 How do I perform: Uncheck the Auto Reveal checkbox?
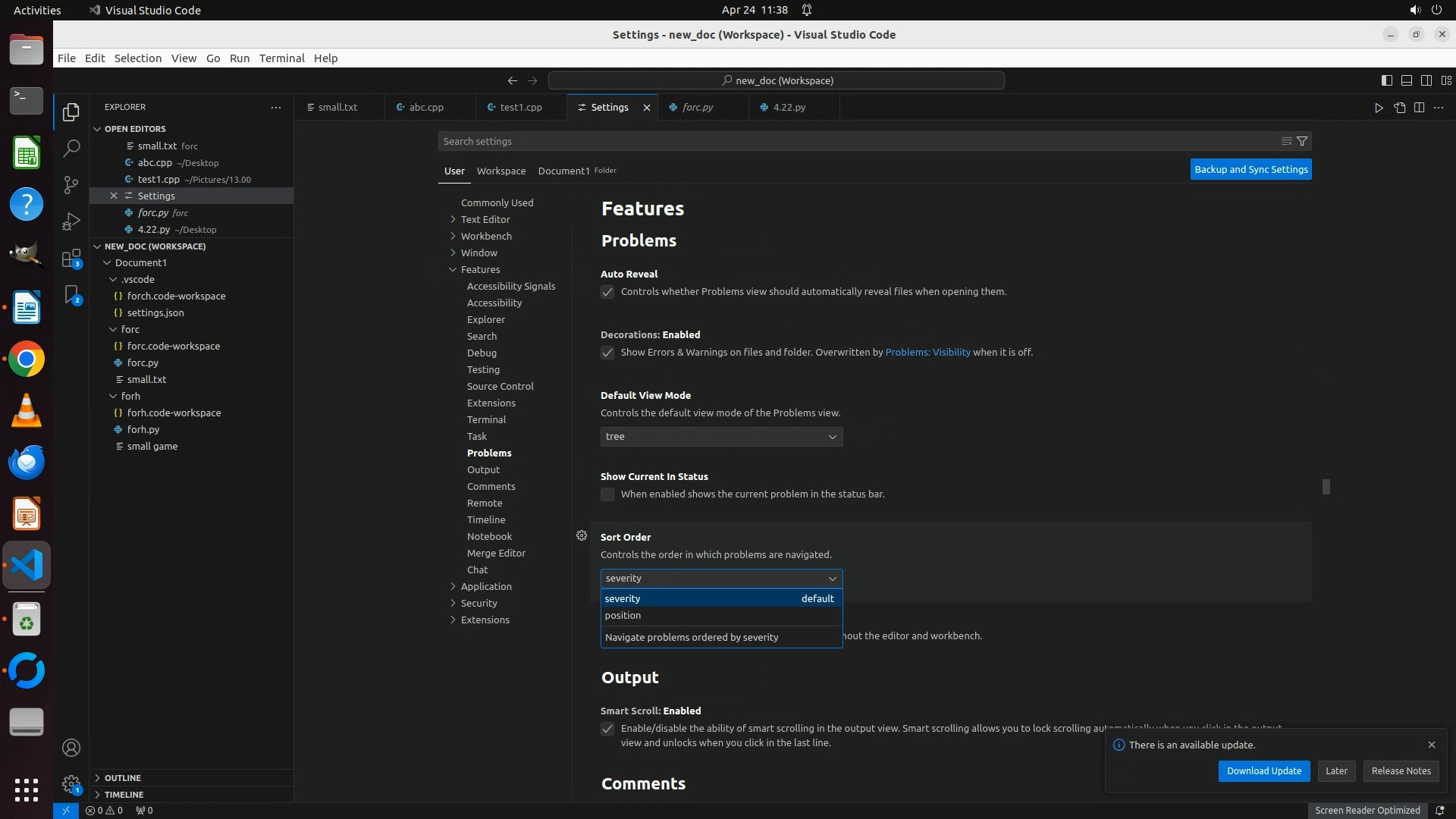point(607,292)
